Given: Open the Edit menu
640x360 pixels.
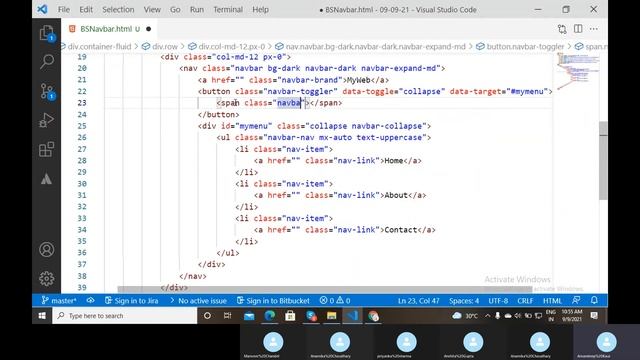Looking at the screenshot, I should click(x=86, y=9).
